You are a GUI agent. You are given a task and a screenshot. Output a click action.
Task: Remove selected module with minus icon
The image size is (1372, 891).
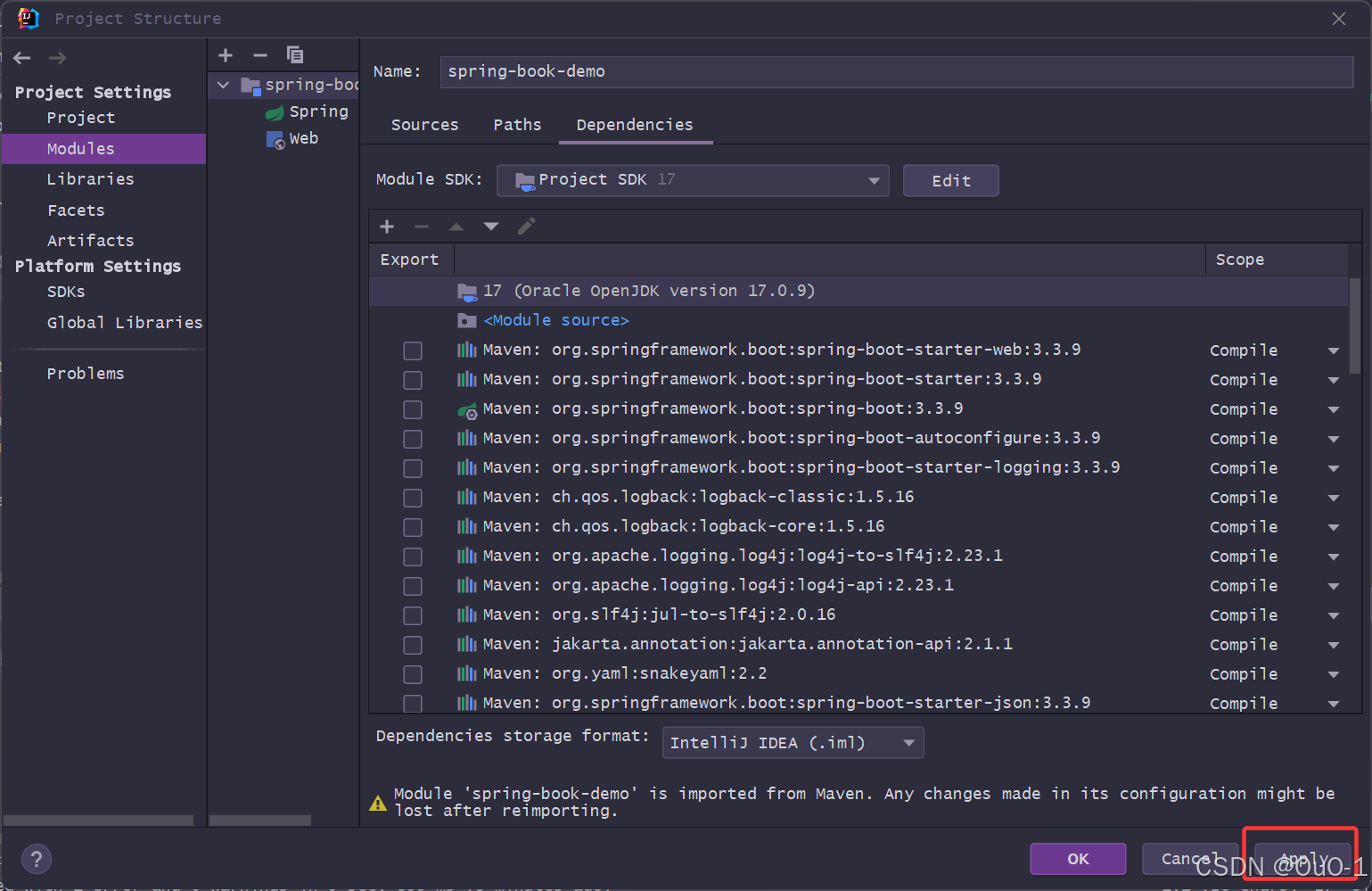pyautogui.click(x=260, y=55)
